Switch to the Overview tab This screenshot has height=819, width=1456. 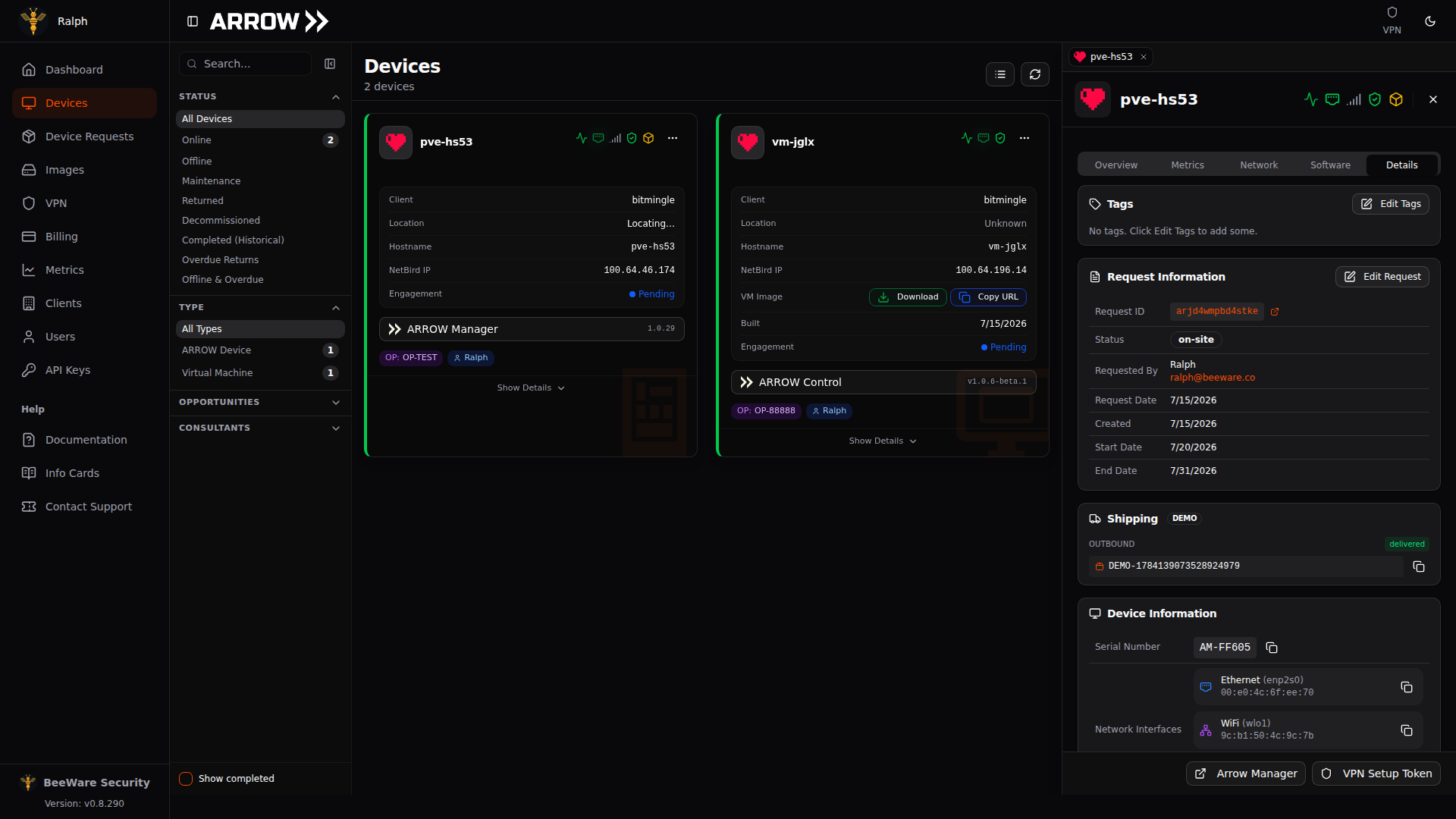1116,165
